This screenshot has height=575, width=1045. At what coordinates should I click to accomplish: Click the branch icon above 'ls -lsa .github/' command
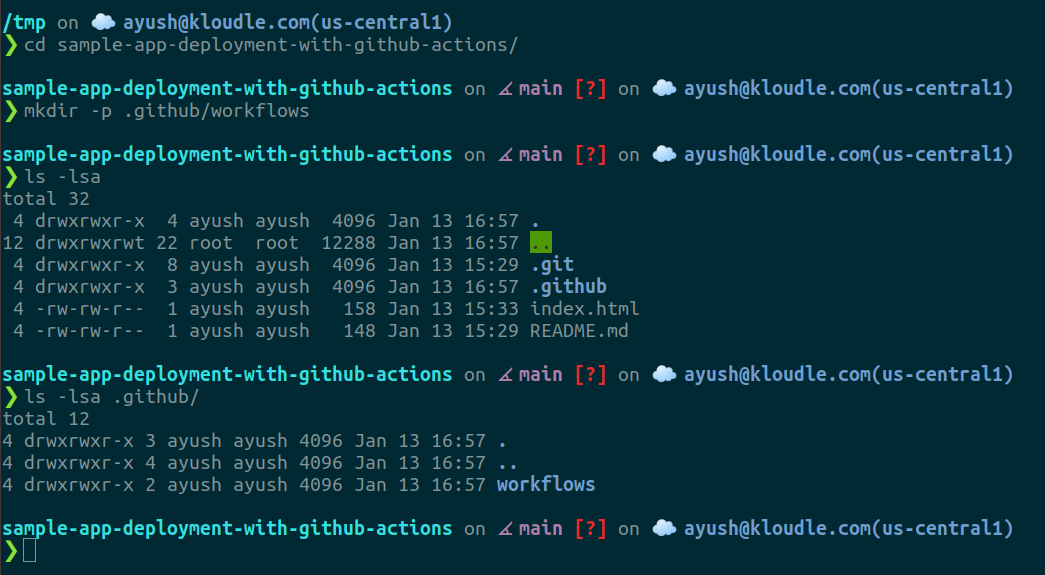click(502, 375)
